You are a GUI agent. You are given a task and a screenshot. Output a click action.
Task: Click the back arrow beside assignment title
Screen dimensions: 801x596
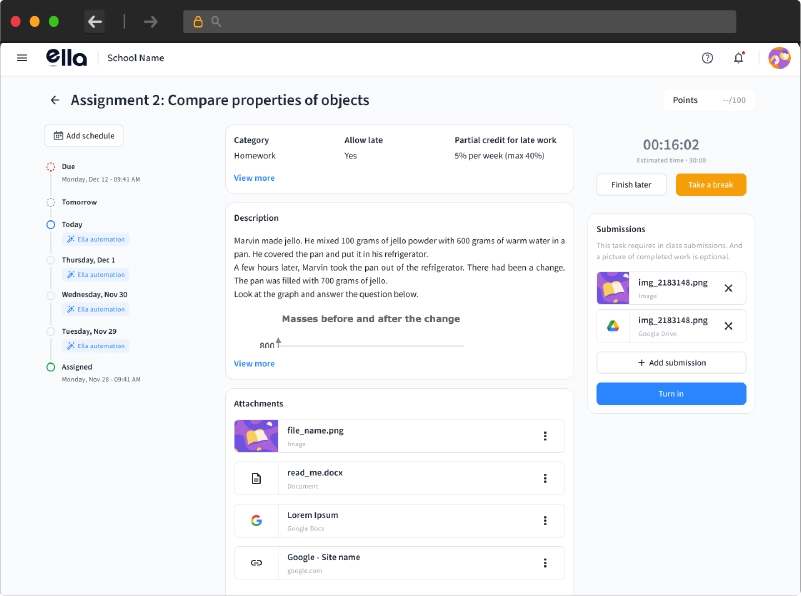[x=55, y=100]
